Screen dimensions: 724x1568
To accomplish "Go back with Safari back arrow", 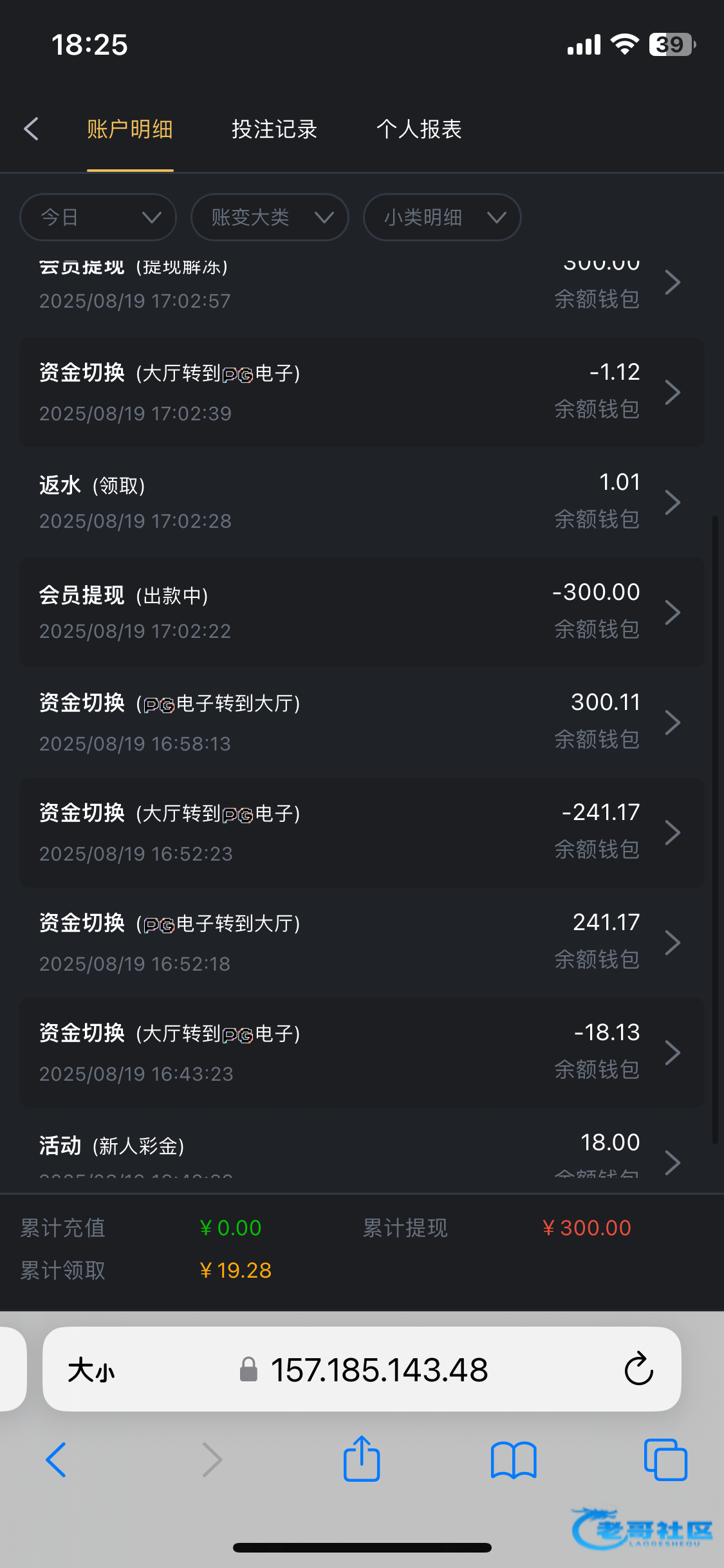I will (x=57, y=1459).
